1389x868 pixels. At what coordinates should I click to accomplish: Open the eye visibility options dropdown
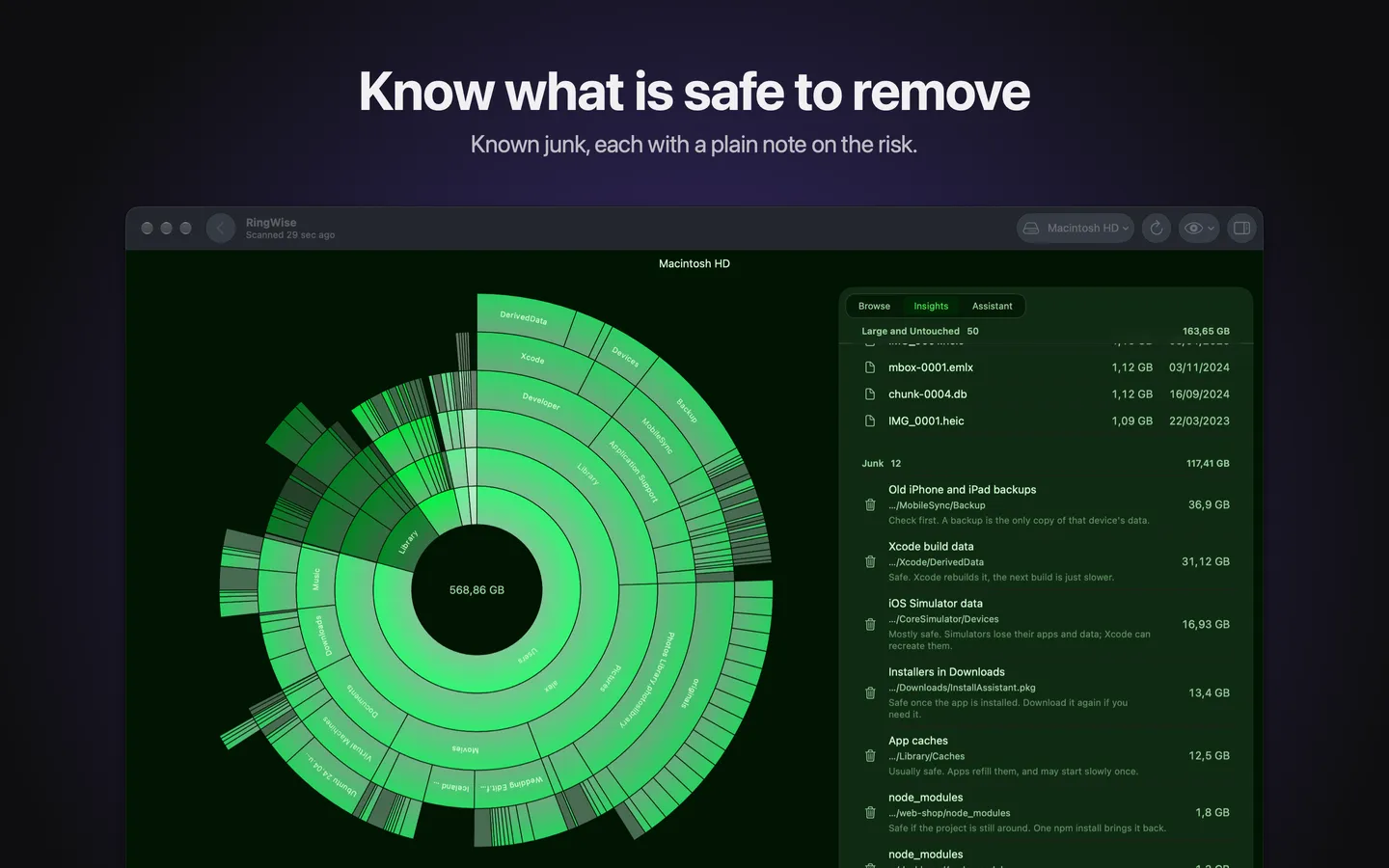1199,229
